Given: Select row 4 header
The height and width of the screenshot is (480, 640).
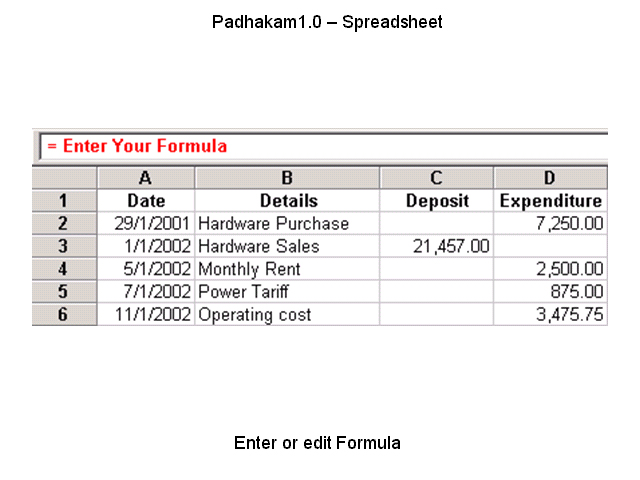Looking at the screenshot, I should [x=64, y=269].
